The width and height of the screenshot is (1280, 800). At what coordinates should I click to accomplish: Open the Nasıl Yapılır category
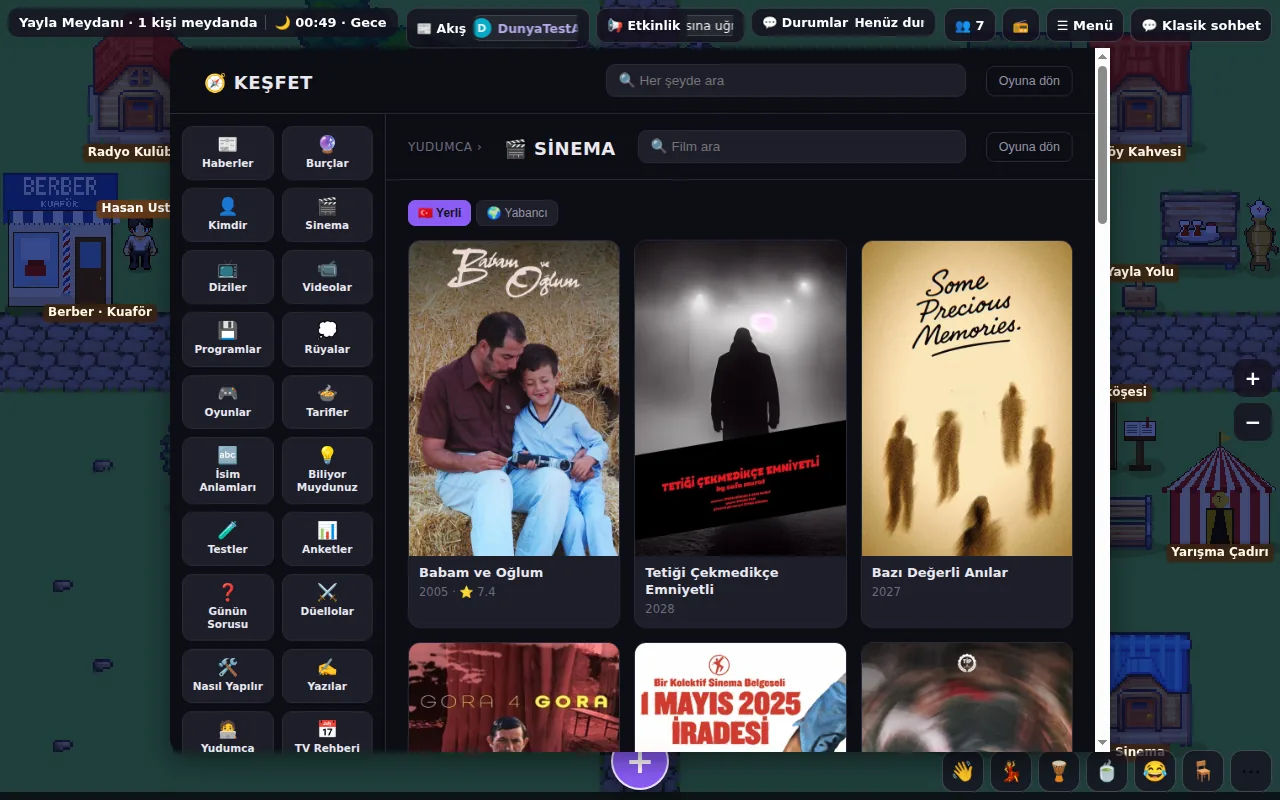228,676
